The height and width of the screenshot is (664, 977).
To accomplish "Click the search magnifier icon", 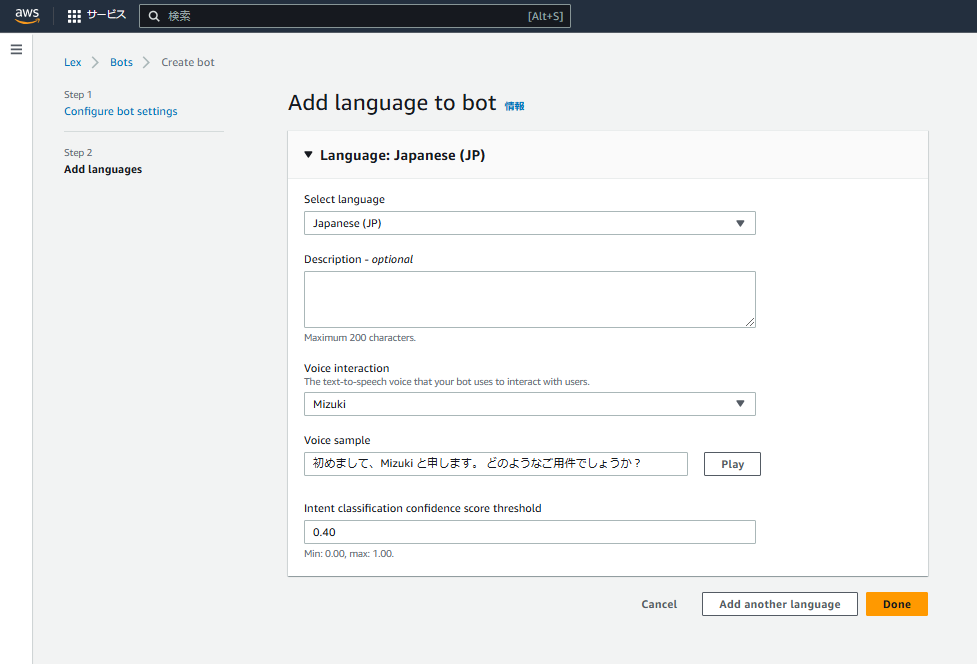I will (x=154, y=16).
